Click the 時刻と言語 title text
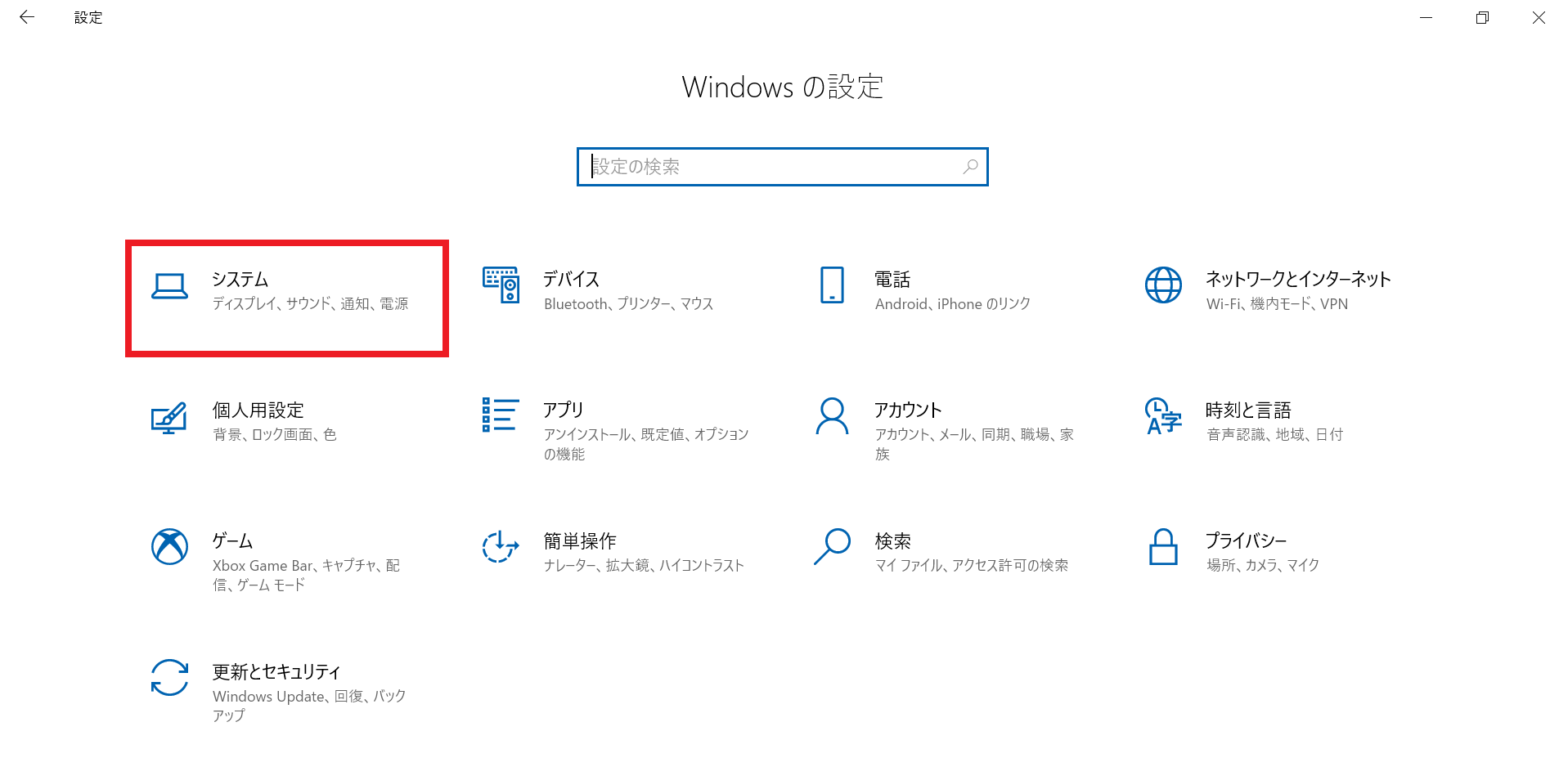Image resolution: width=1568 pixels, height=758 pixels. (1248, 410)
